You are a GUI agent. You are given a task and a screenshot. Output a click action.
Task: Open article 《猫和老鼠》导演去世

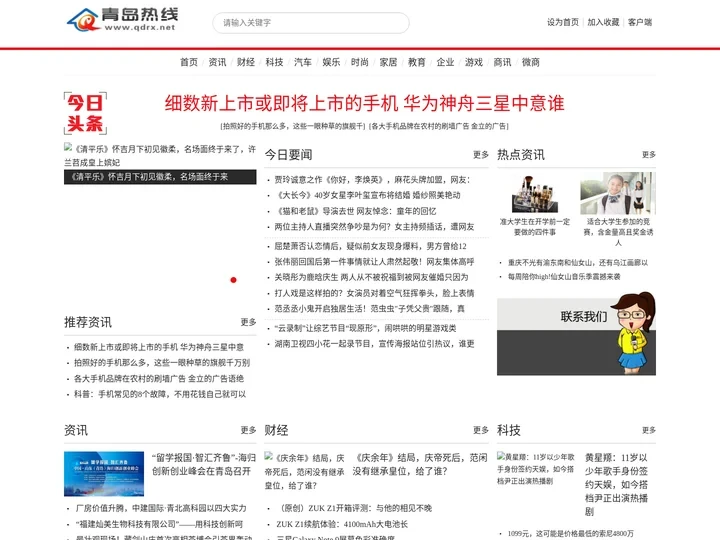coord(355,211)
